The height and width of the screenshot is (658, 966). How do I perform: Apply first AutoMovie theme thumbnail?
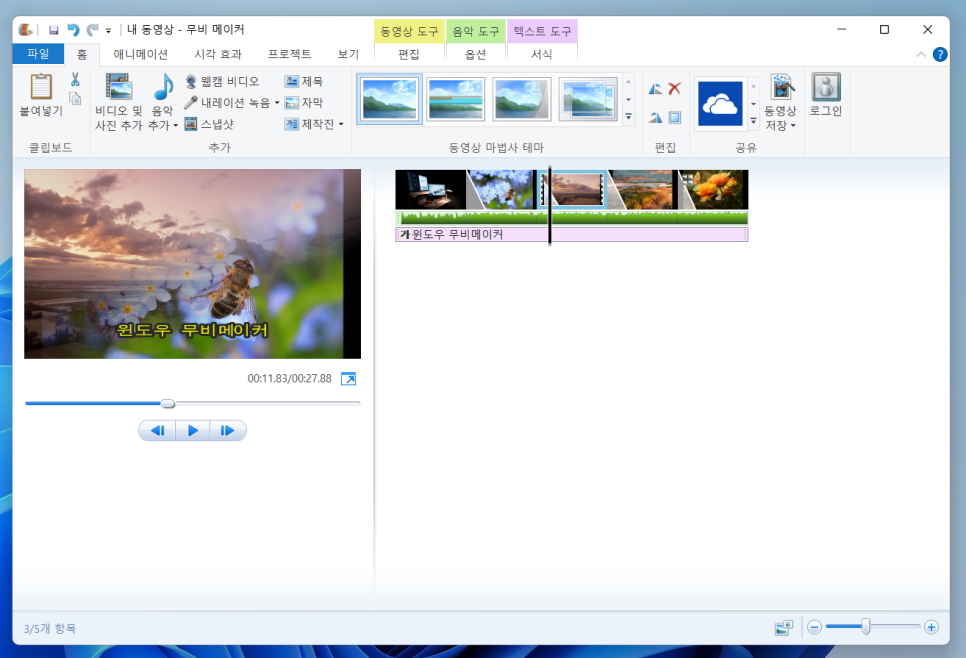[x=389, y=99]
